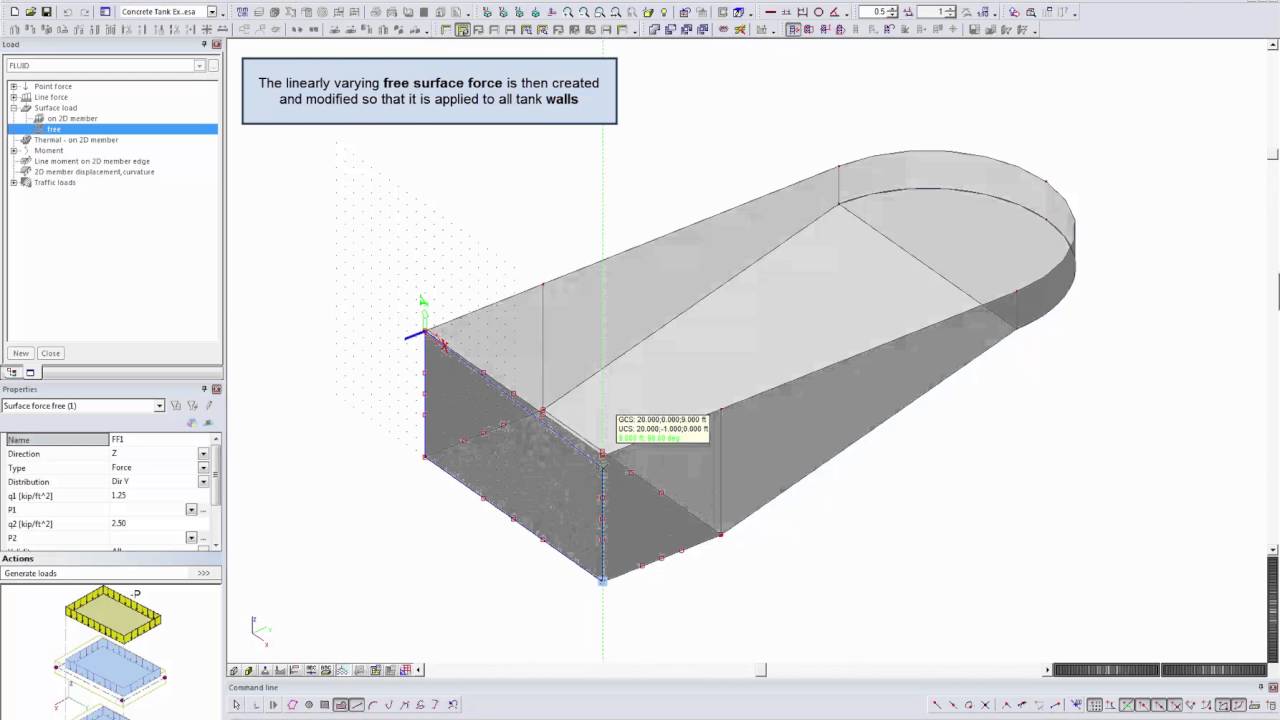Close the Command line panel
The width and height of the screenshot is (1280, 720).
pyautogui.click(x=1273, y=687)
